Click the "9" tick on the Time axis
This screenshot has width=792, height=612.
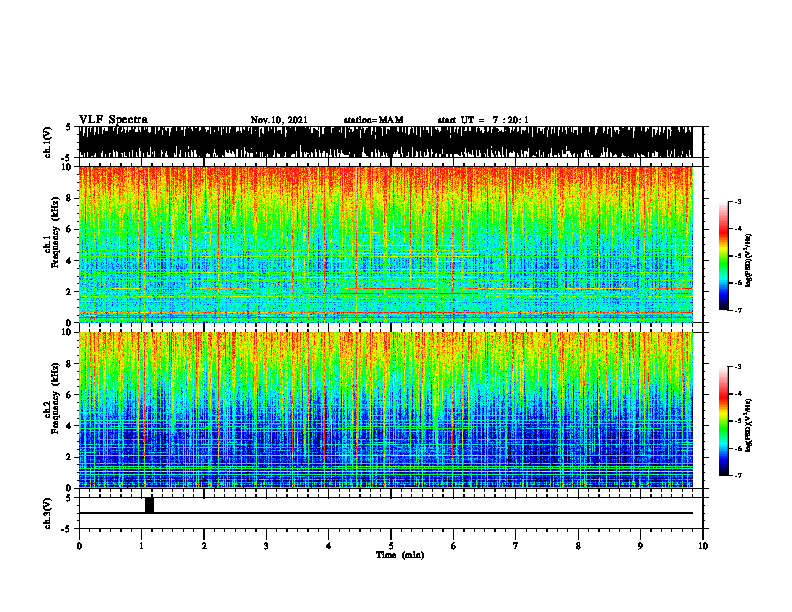coord(640,546)
